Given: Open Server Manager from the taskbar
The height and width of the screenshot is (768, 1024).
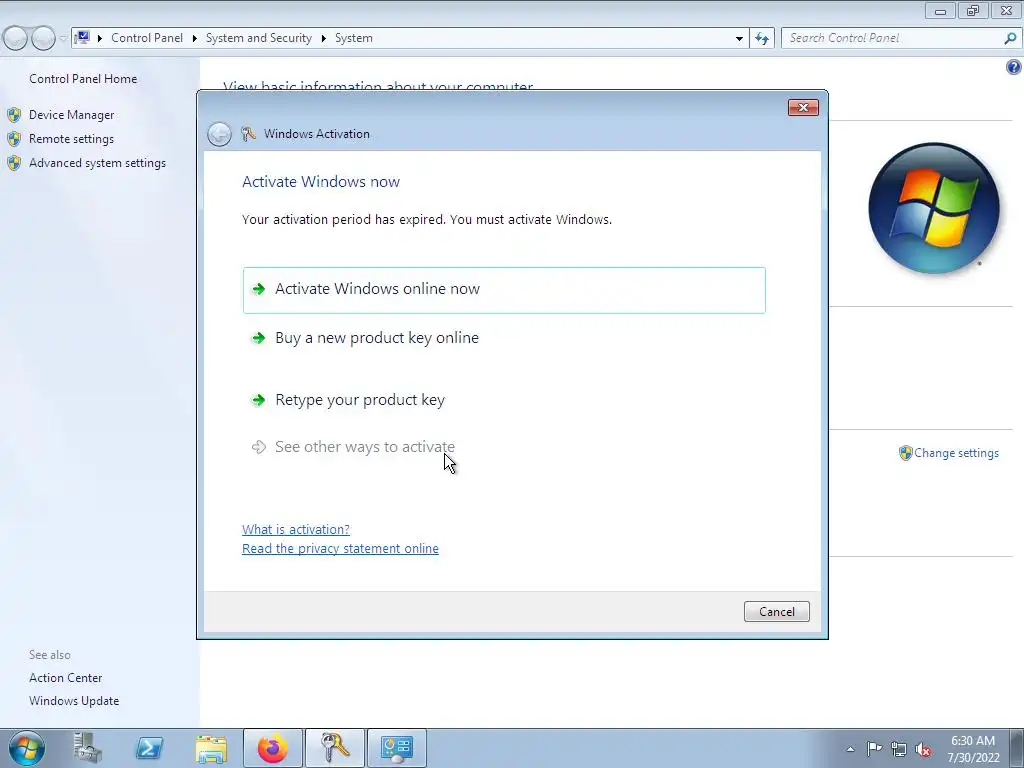Looking at the screenshot, I should 87,748.
